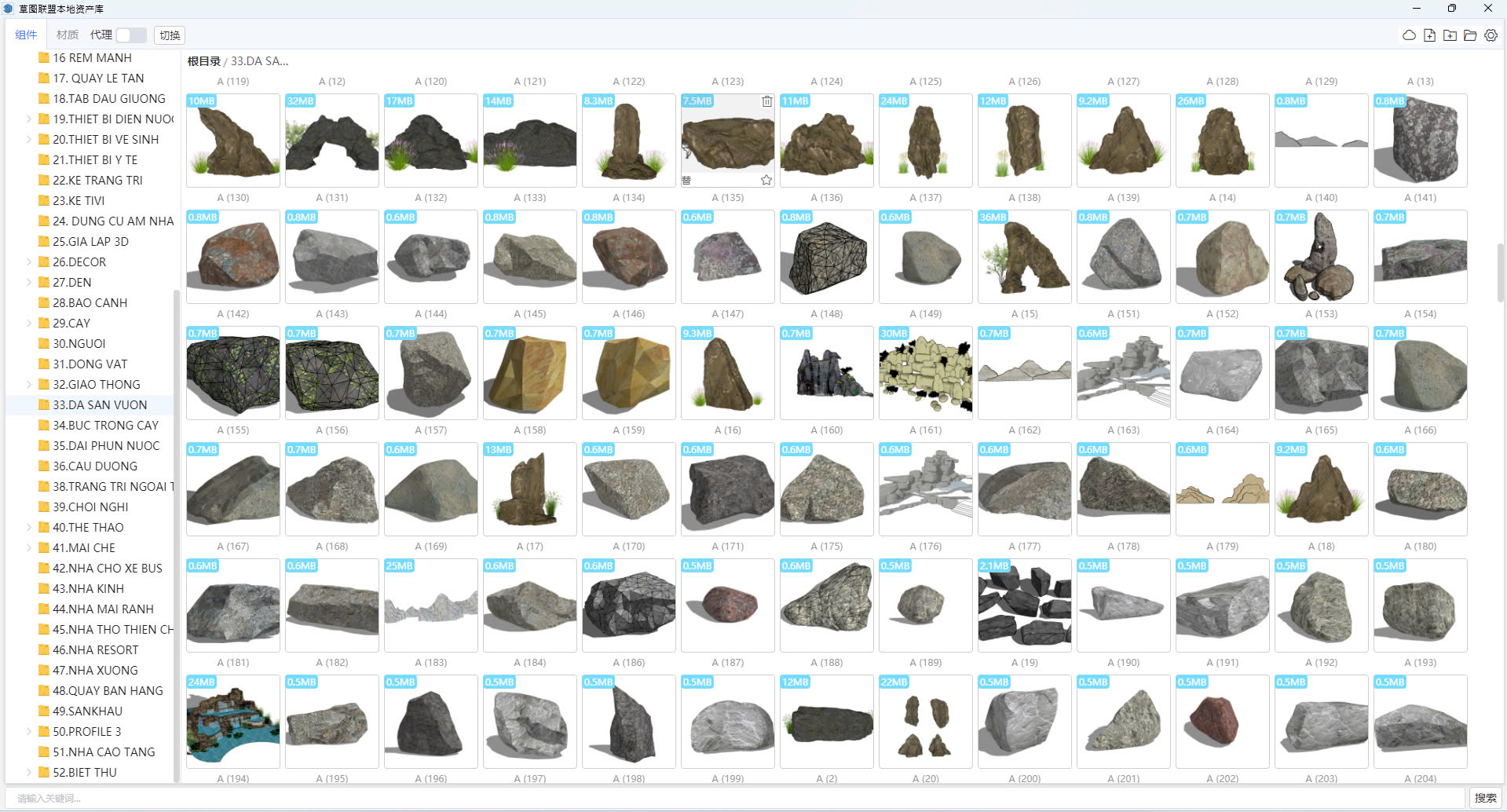The height and width of the screenshot is (812, 1507).
Task: Favorite the A (123) rock with star
Action: tap(766, 180)
